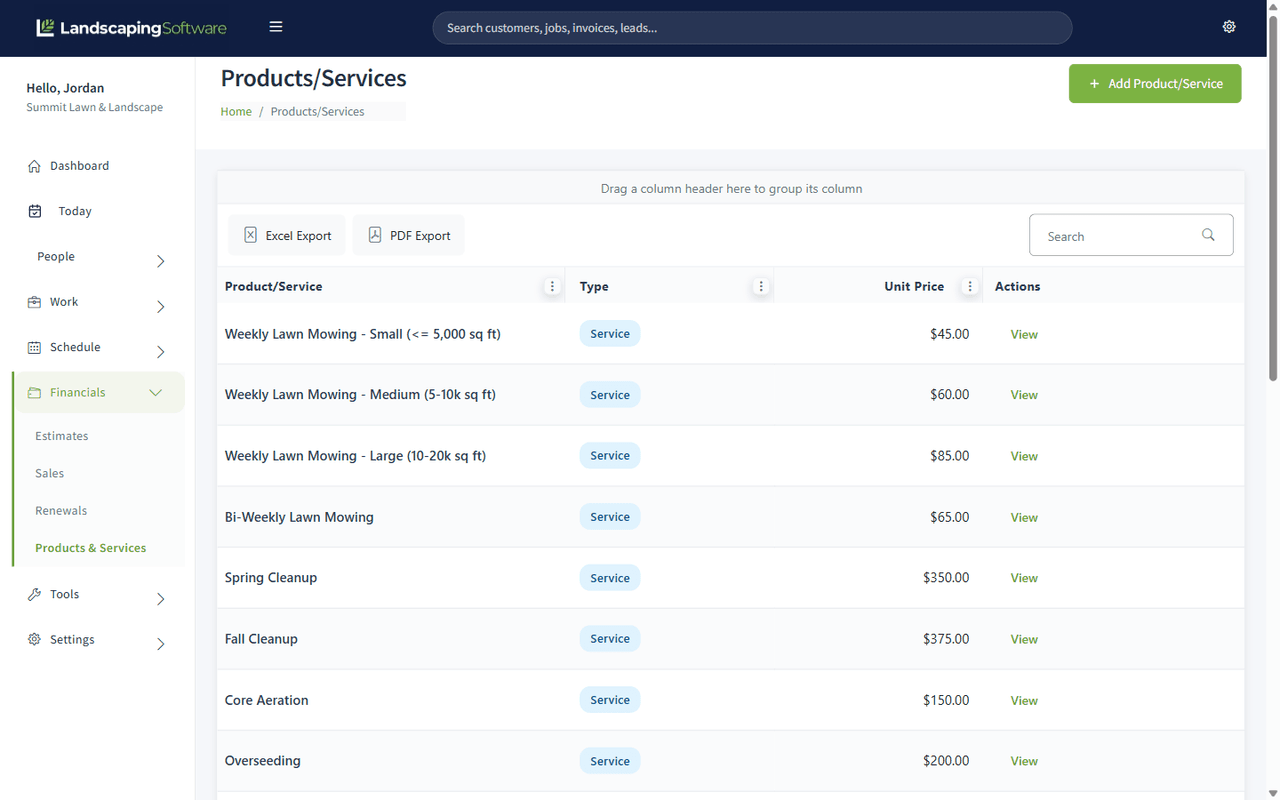View Weekly Lawn Mowing - Small
1280x800 pixels.
point(1024,334)
